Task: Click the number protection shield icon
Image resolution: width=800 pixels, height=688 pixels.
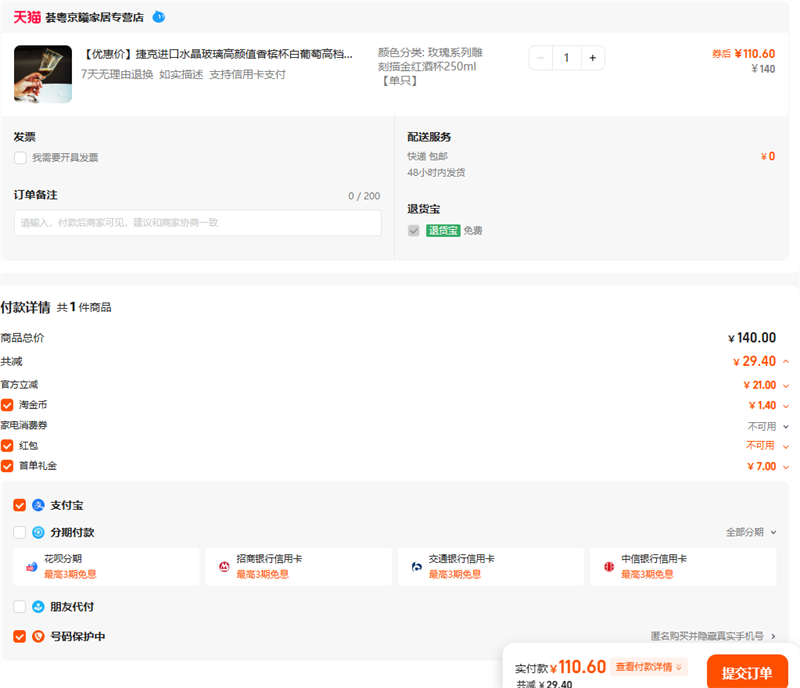Action: [x=38, y=636]
